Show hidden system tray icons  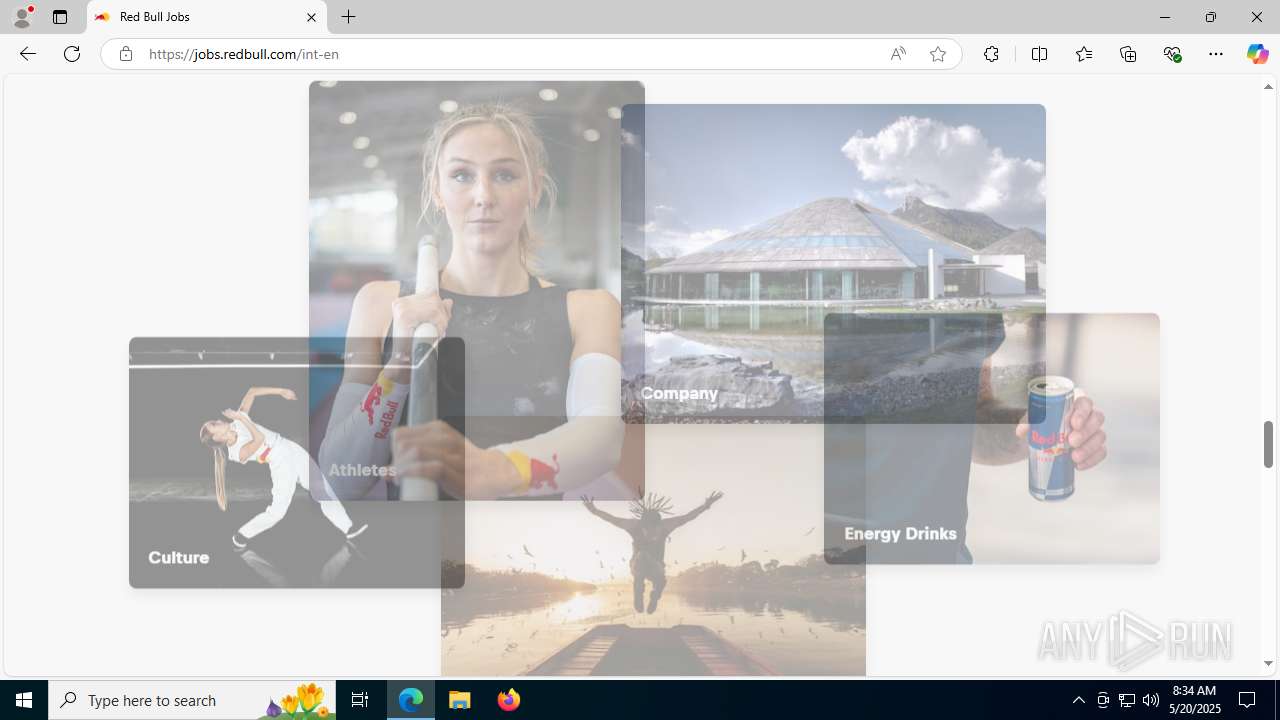click(x=1078, y=700)
